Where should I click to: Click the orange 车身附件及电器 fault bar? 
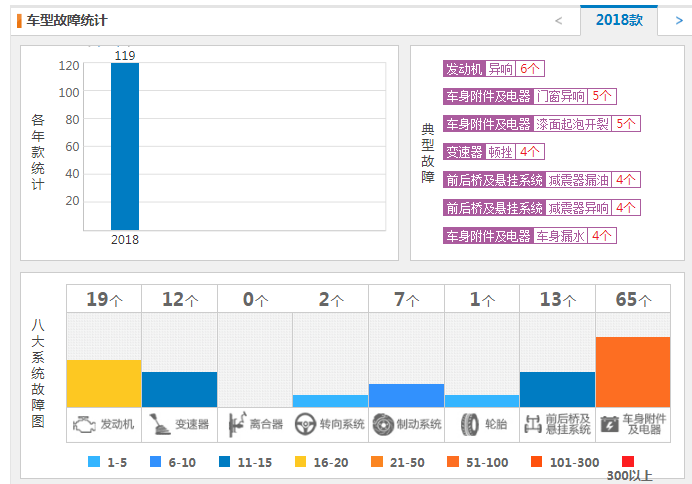[633, 372]
